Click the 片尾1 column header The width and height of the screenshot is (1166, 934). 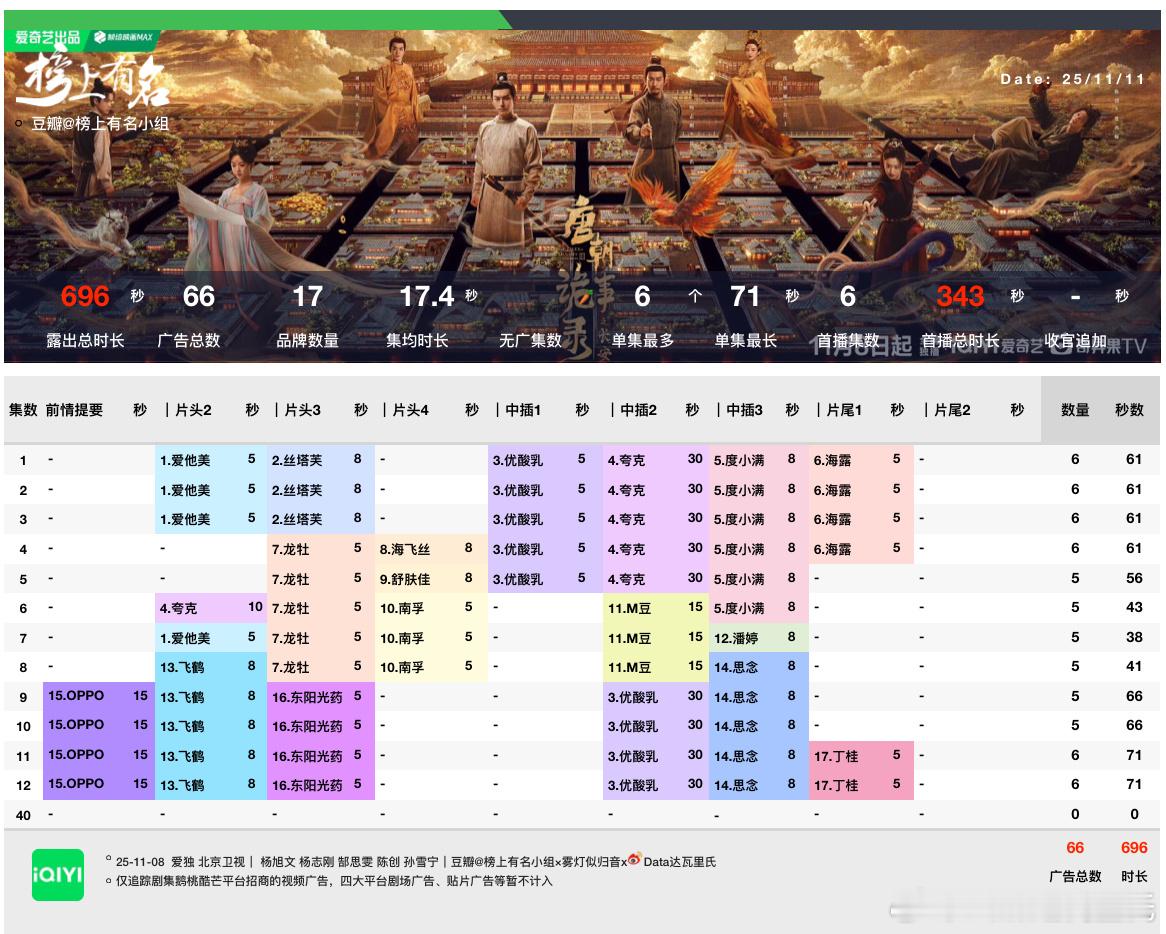tap(844, 410)
